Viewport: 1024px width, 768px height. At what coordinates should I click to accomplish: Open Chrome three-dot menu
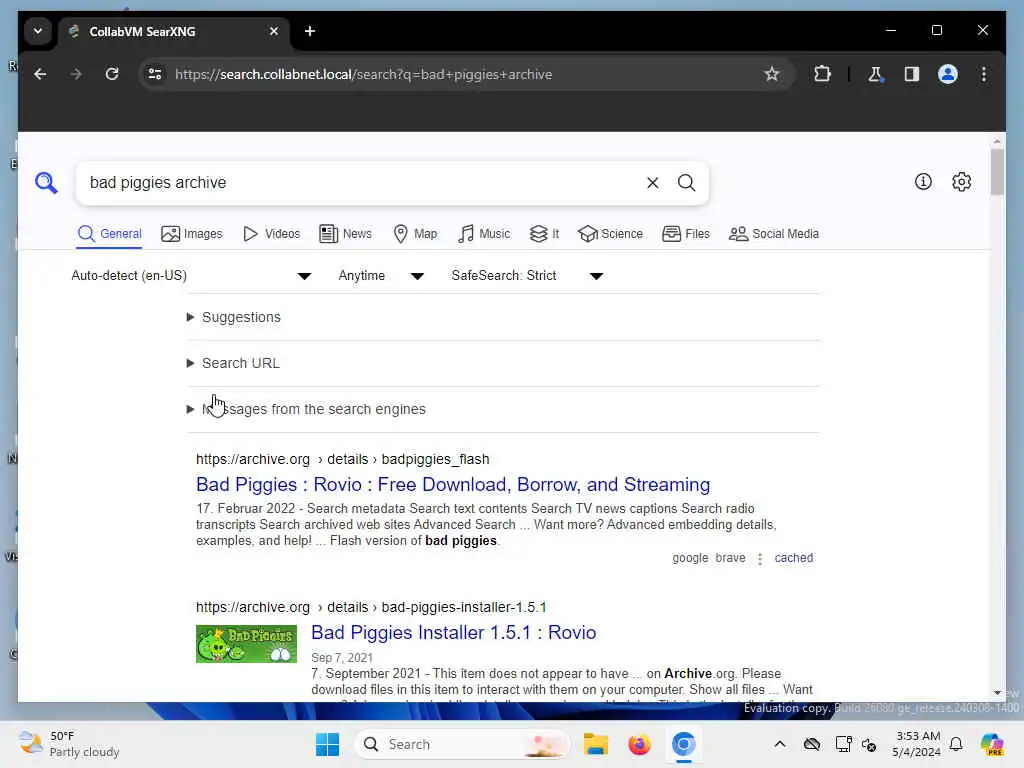click(x=984, y=74)
